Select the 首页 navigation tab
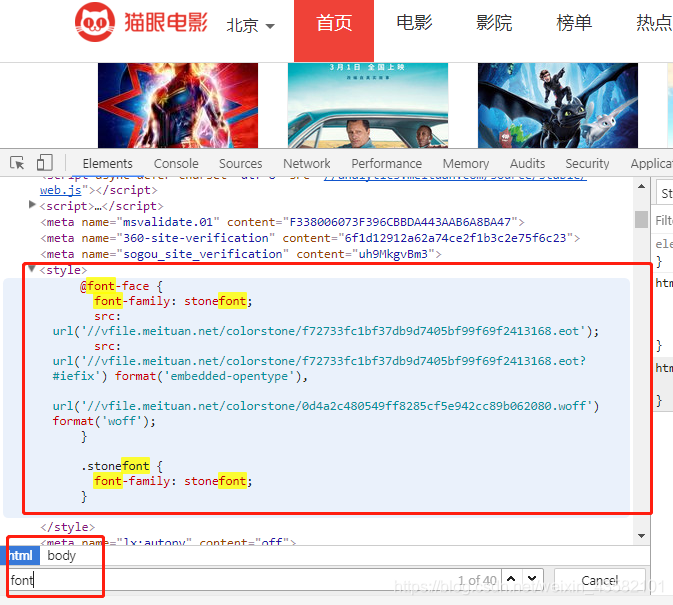The width and height of the screenshot is (673, 605). [334, 31]
